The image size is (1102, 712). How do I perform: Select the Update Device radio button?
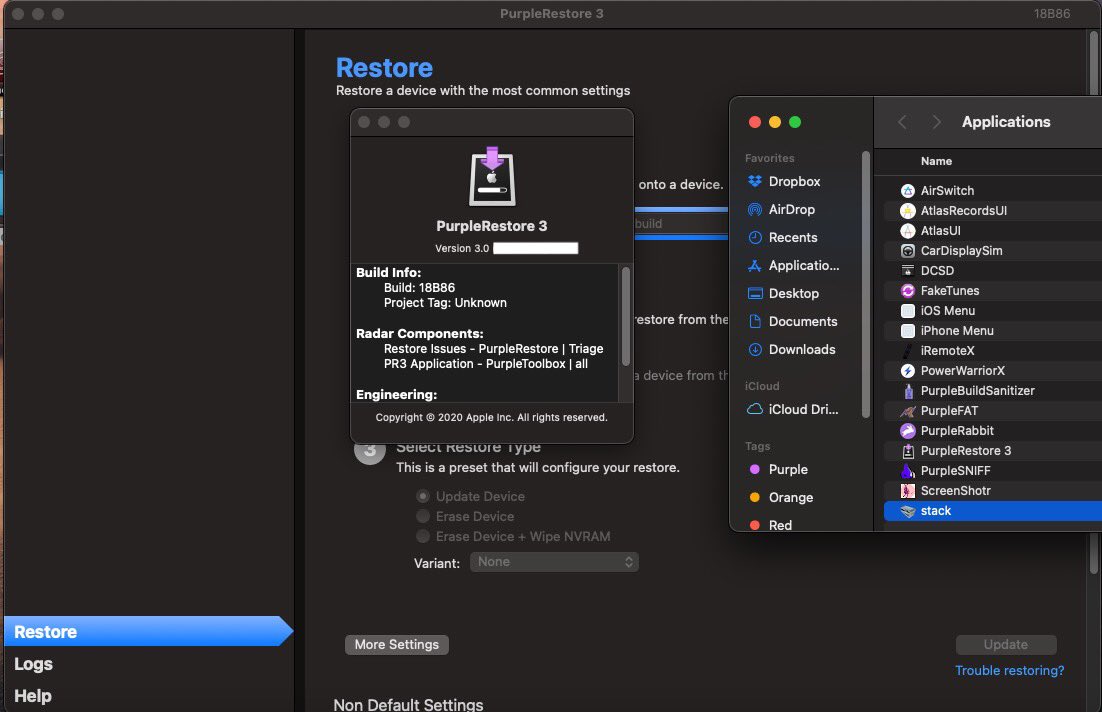(x=423, y=496)
